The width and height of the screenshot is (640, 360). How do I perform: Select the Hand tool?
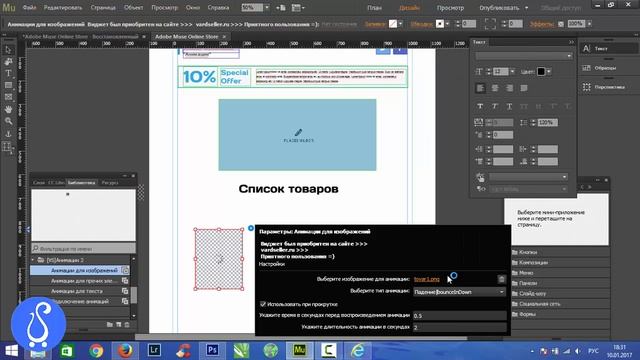pyautogui.click(x=8, y=109)
